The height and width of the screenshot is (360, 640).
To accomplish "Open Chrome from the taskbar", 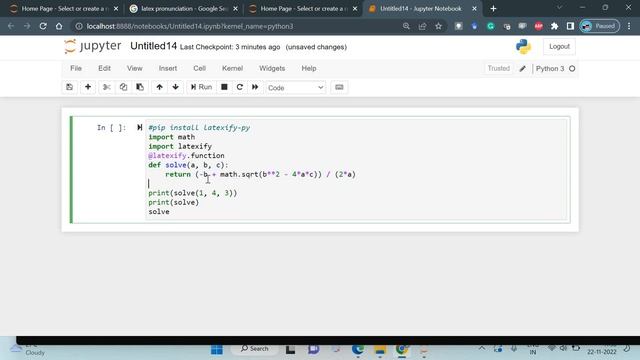I will tap(402, 349).
